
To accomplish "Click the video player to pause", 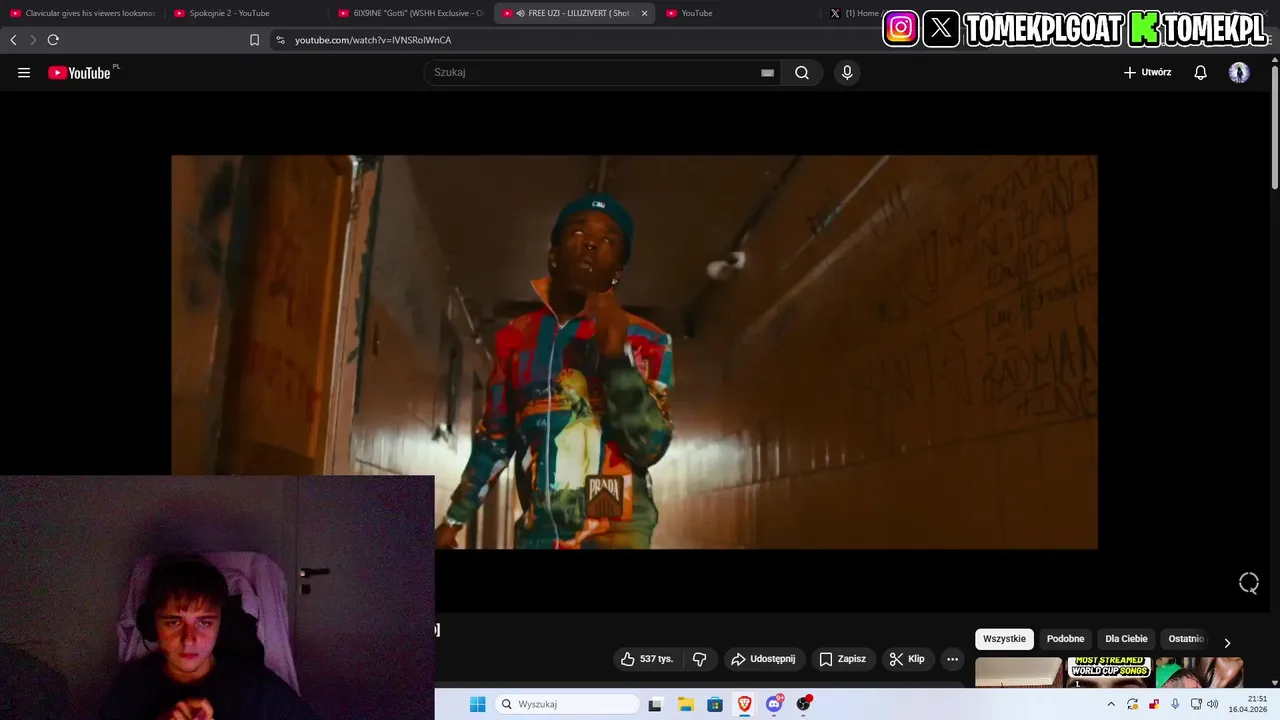I will pyautogui.click(x=634, y=351).
